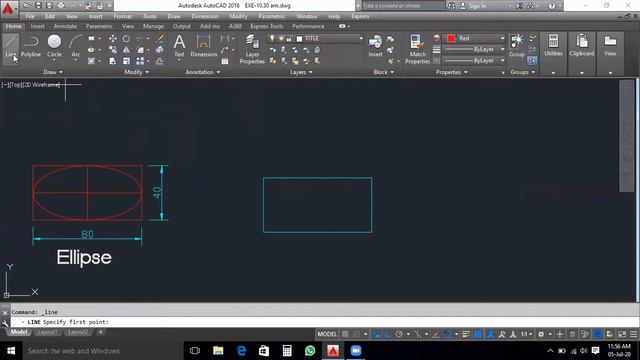Switch to the Express Tools ribbon tab
The image size is (640, 360).
coord(267,26)
